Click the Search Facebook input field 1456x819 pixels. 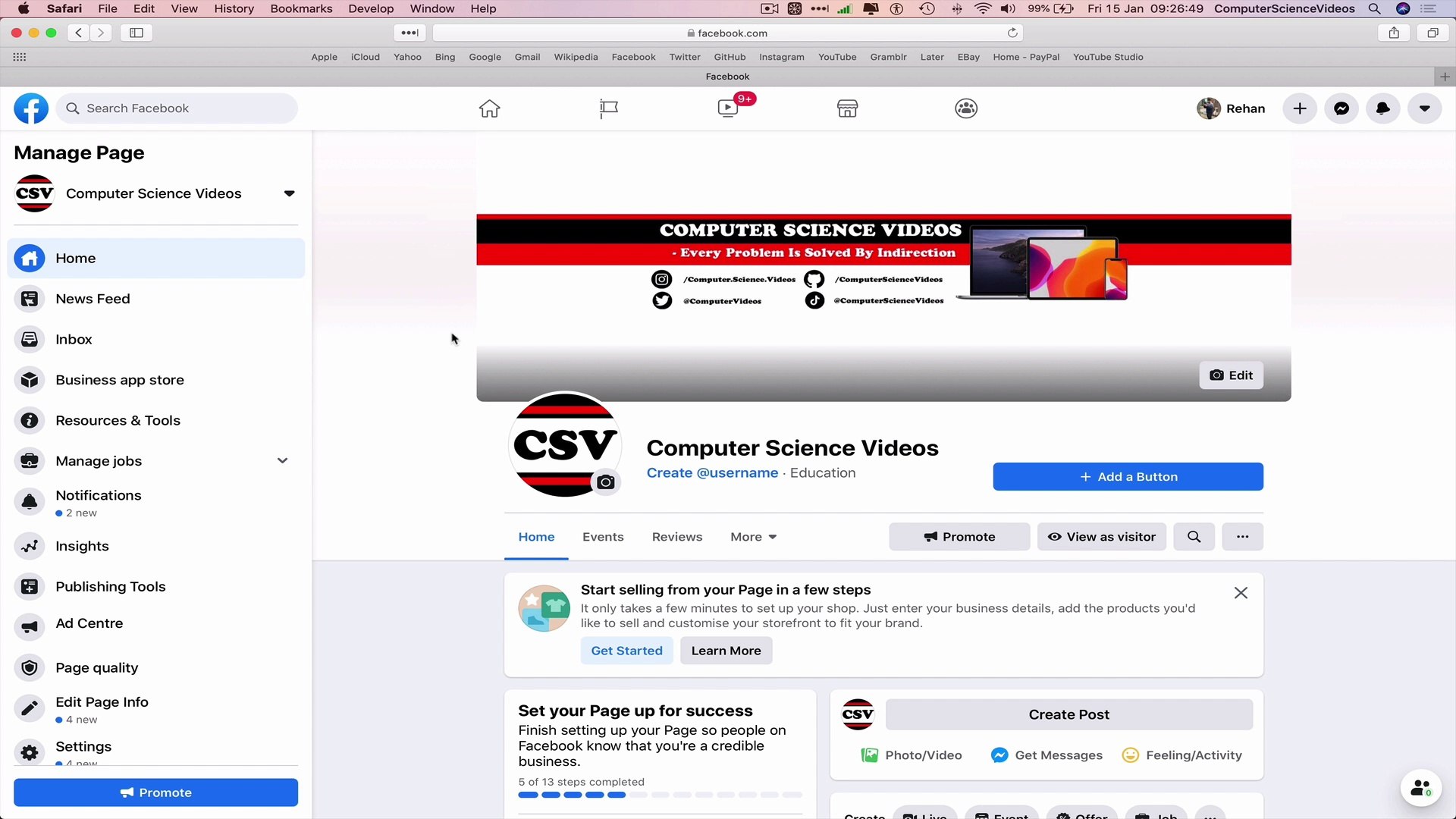click(176, 108)
